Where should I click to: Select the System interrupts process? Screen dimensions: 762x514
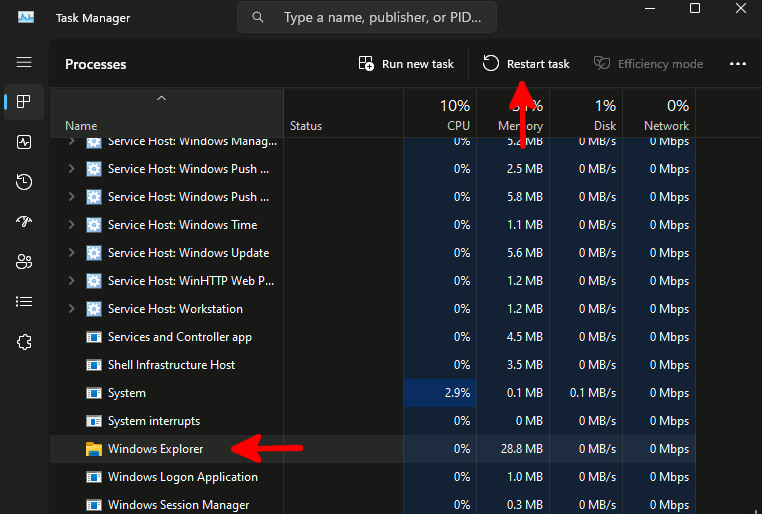click(x=373, y=421)
